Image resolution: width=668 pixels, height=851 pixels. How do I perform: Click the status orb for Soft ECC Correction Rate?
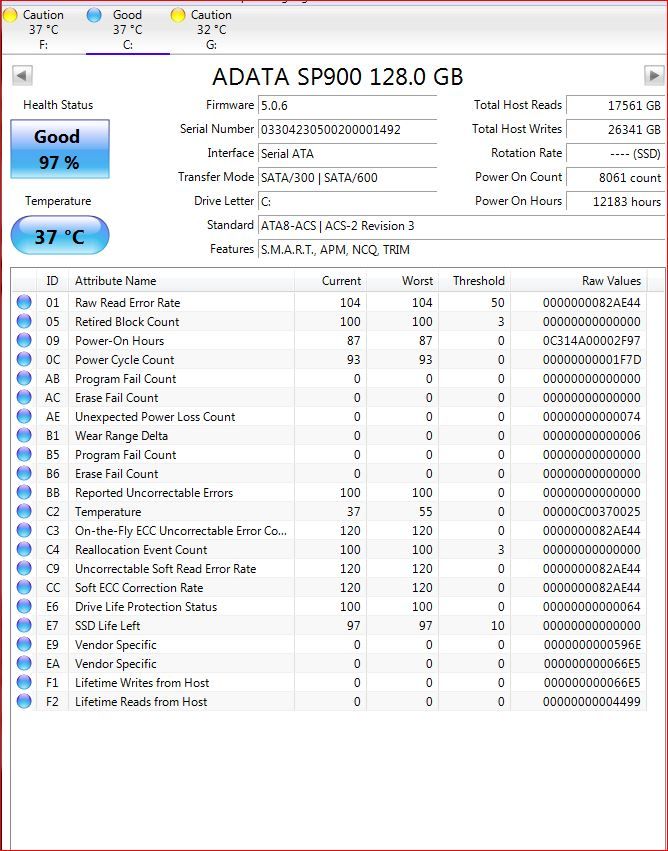click(x=24, y=587)
